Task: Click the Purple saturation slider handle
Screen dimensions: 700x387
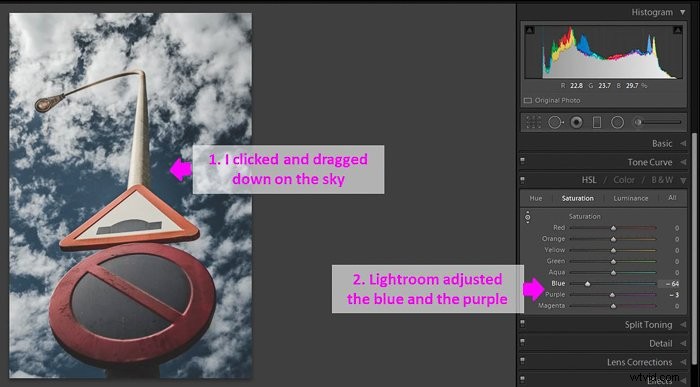Action: [x=612, y=295]
